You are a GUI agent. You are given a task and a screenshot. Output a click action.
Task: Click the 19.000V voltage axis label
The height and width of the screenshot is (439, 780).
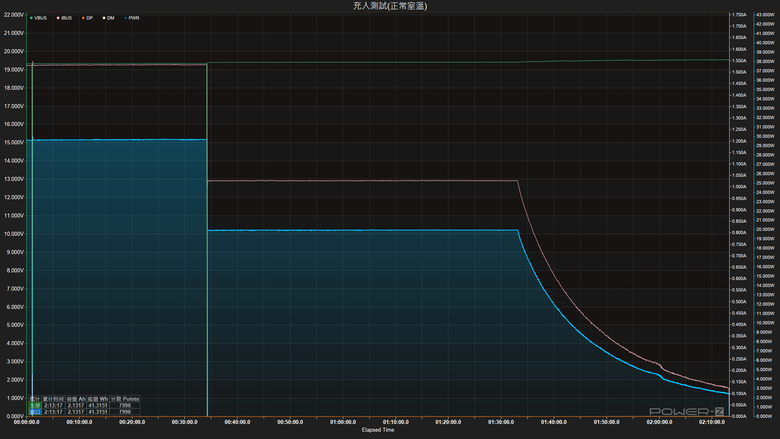[x=14, y=70]
